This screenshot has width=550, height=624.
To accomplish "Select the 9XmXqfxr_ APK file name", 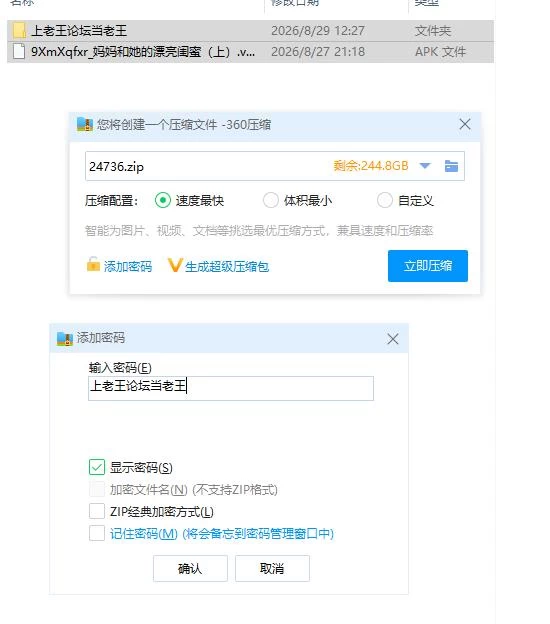I will pos(143,52).
